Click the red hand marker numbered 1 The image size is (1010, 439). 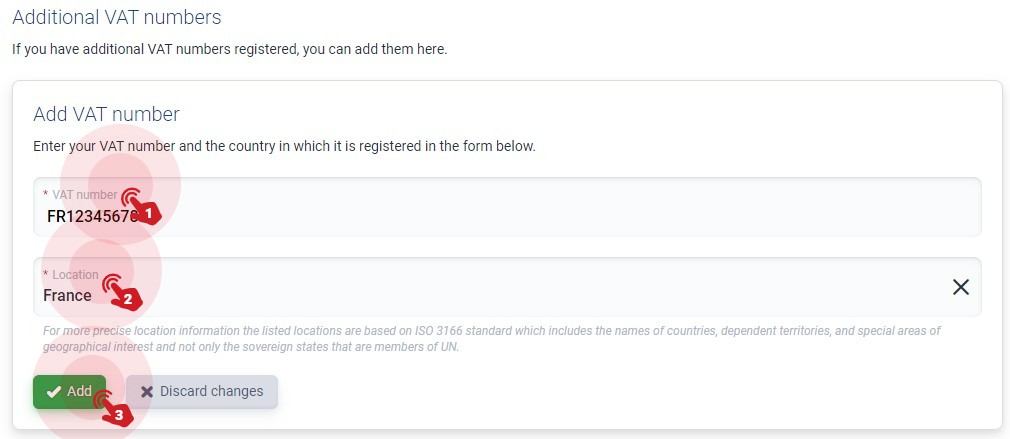tap(140, 207)
